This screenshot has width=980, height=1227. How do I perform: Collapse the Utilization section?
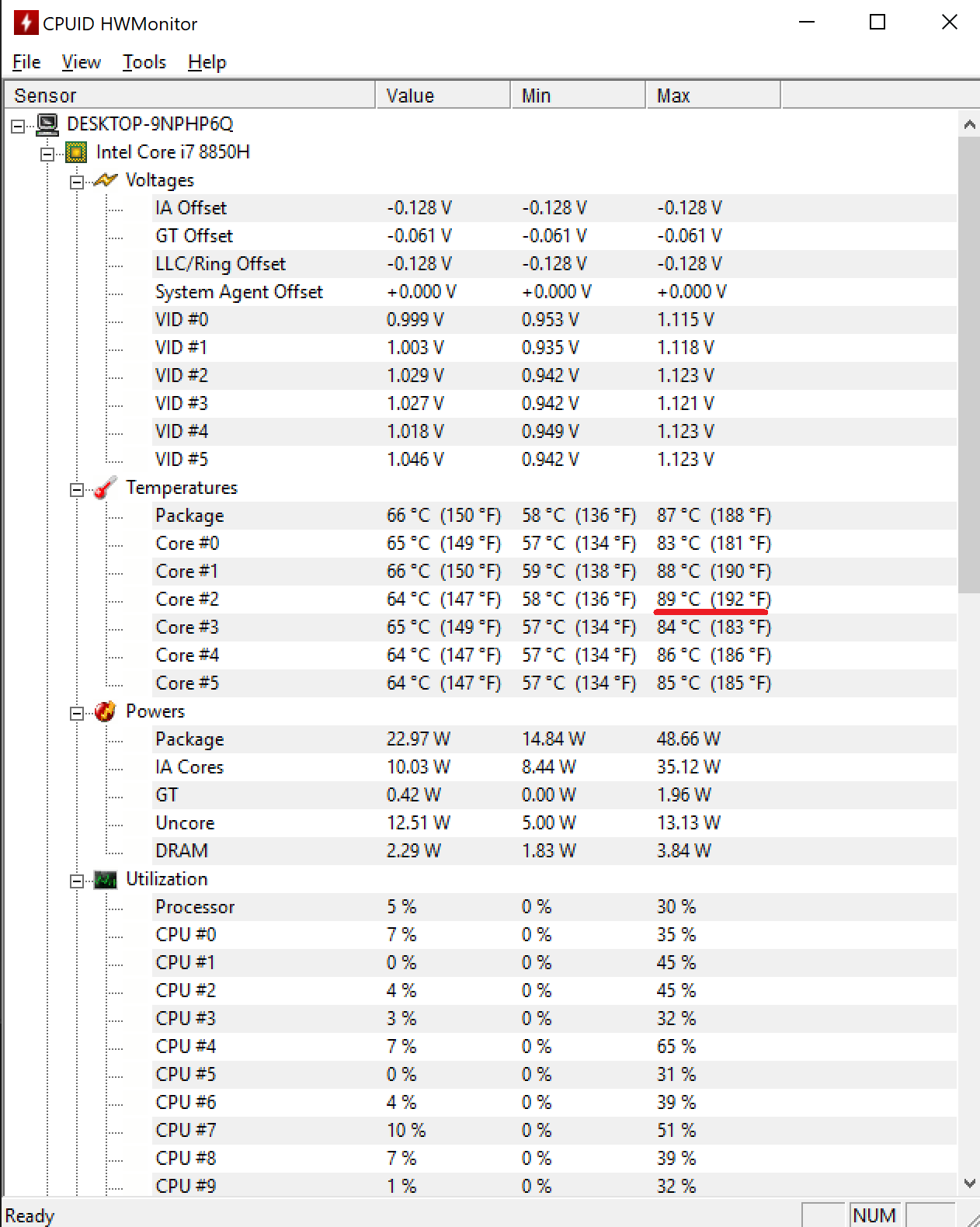coord(77,881)
